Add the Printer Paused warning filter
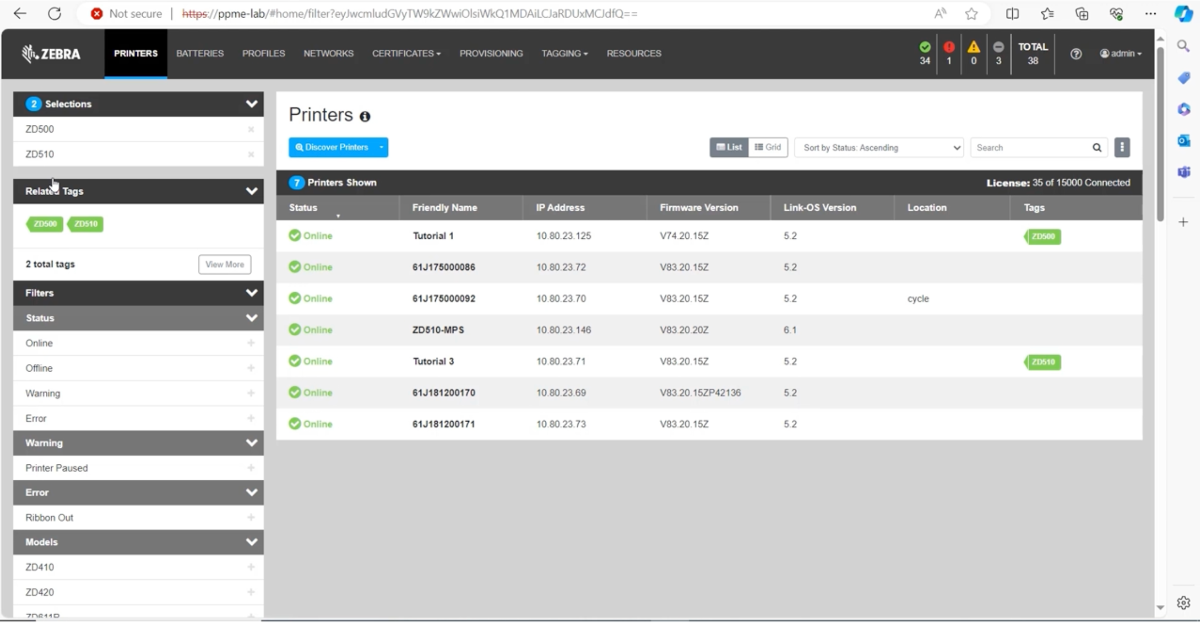Viewport: 1200px width, 635px height. click(x=250, y=468)
